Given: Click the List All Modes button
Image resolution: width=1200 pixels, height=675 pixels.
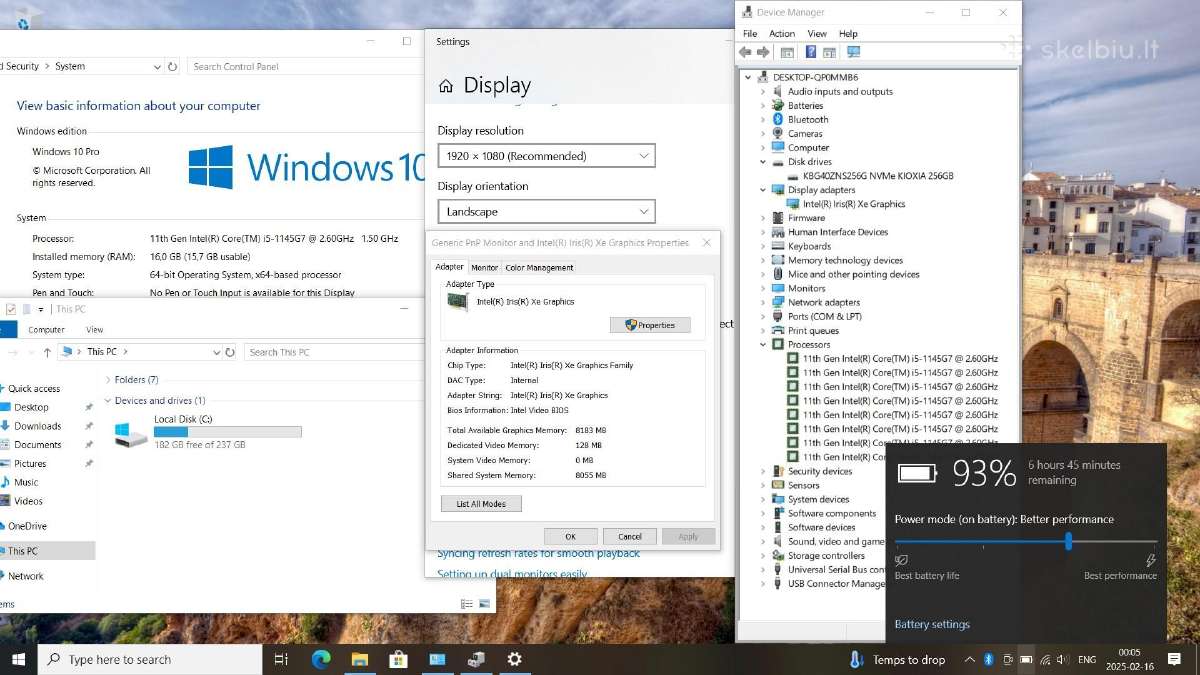Looking at the screenshot, I should point(481,504).
